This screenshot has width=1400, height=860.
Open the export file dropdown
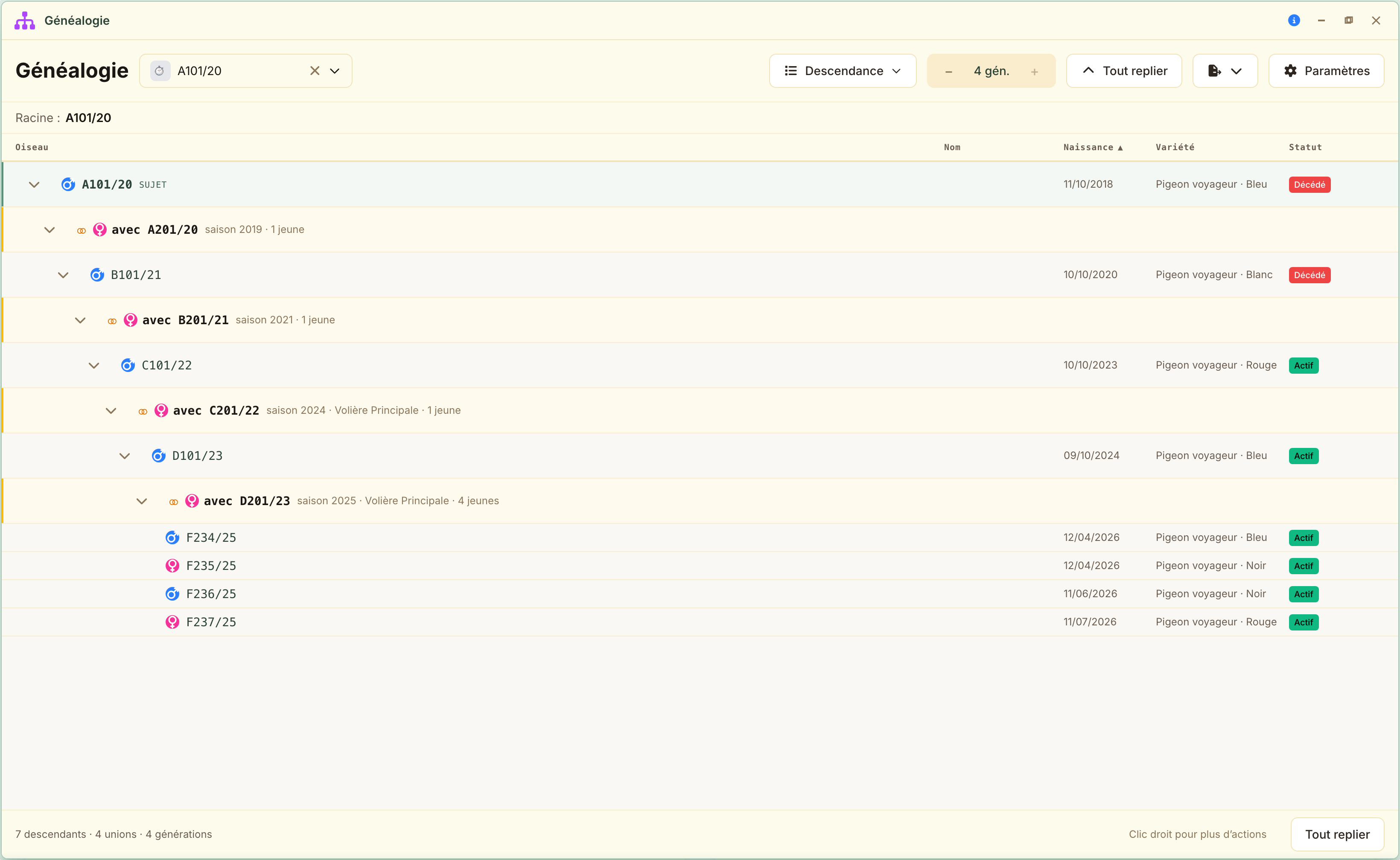point(1225,70)
